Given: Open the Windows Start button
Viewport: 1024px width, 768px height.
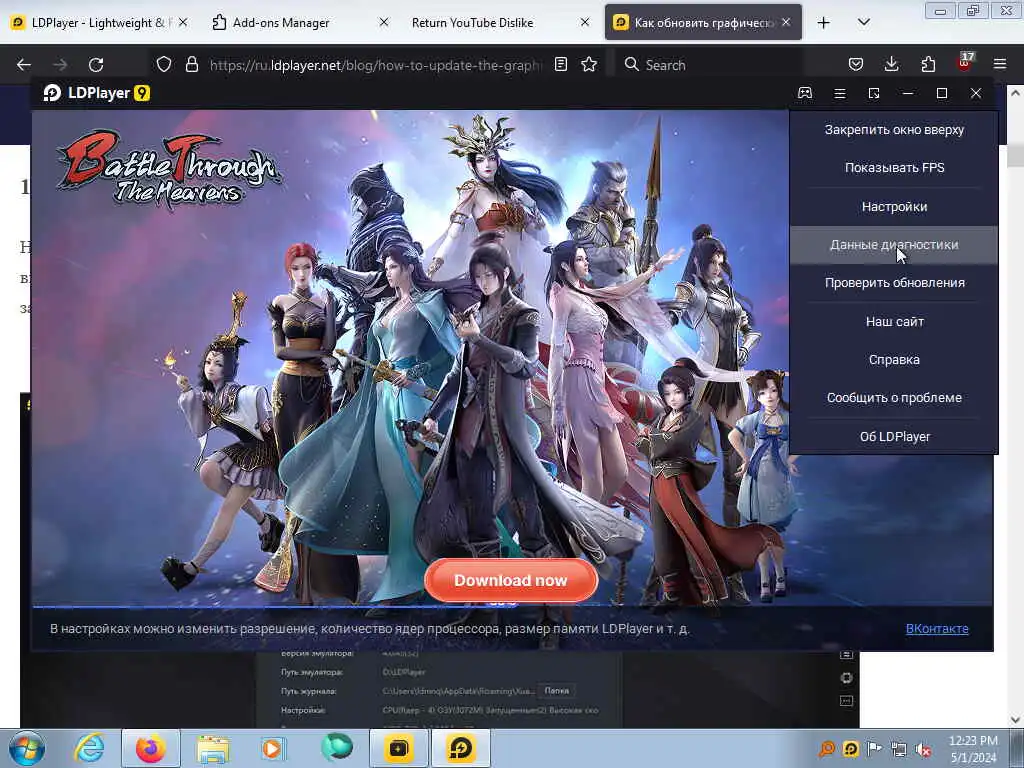Looking at the screenshot, I should tap(27, 748).
